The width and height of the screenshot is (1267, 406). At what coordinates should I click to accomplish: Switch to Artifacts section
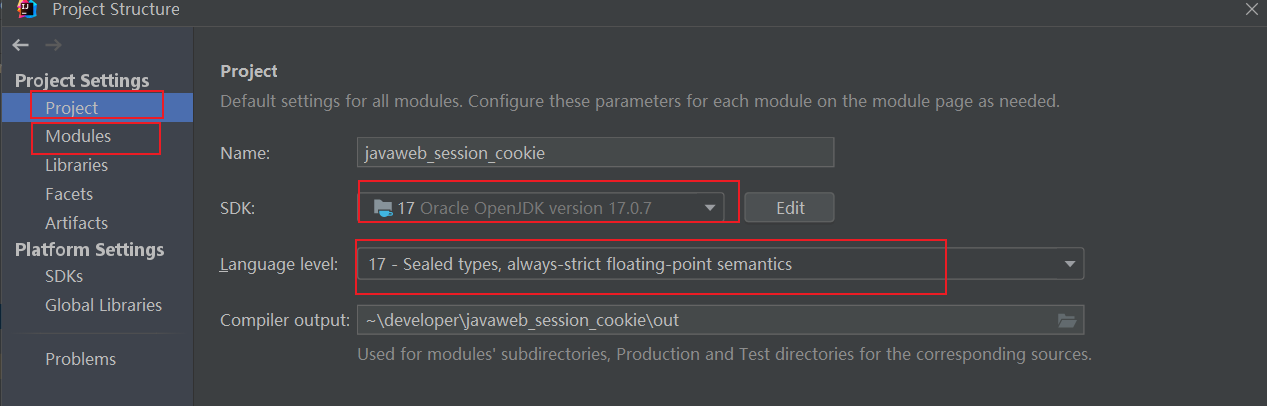click(76, 223)
